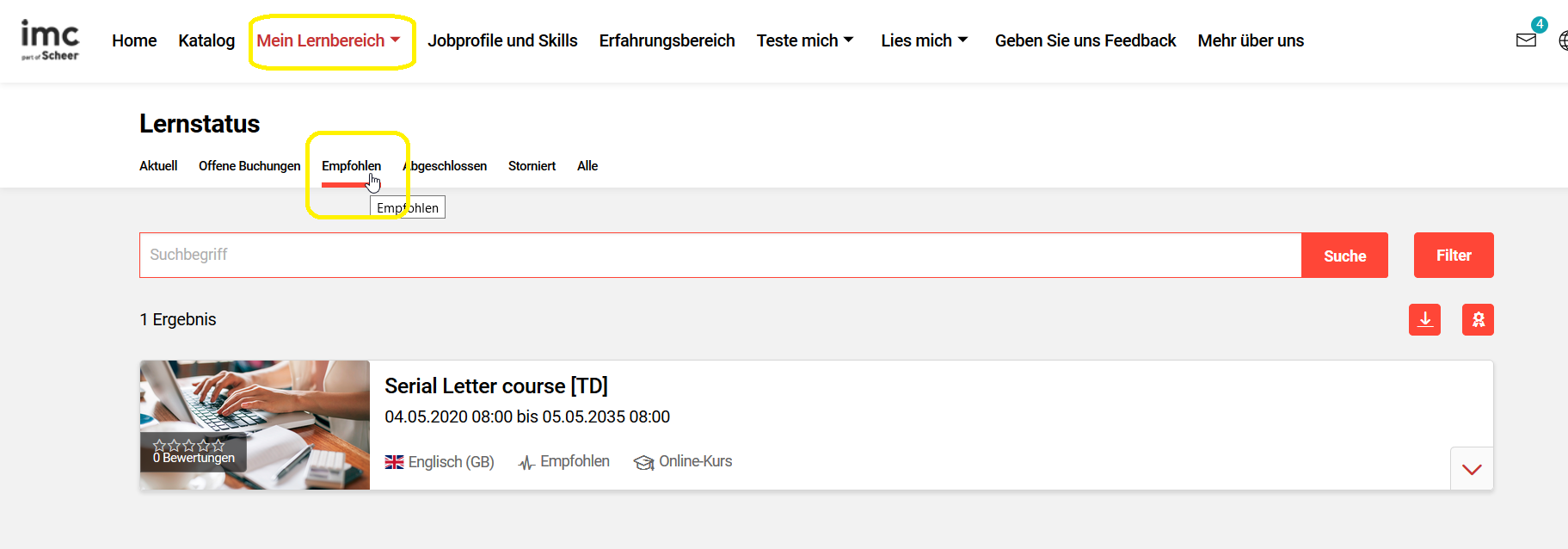Go to Katalog in navigation
The height and width of the screenshot is (549, 1568).
[206, 40]
